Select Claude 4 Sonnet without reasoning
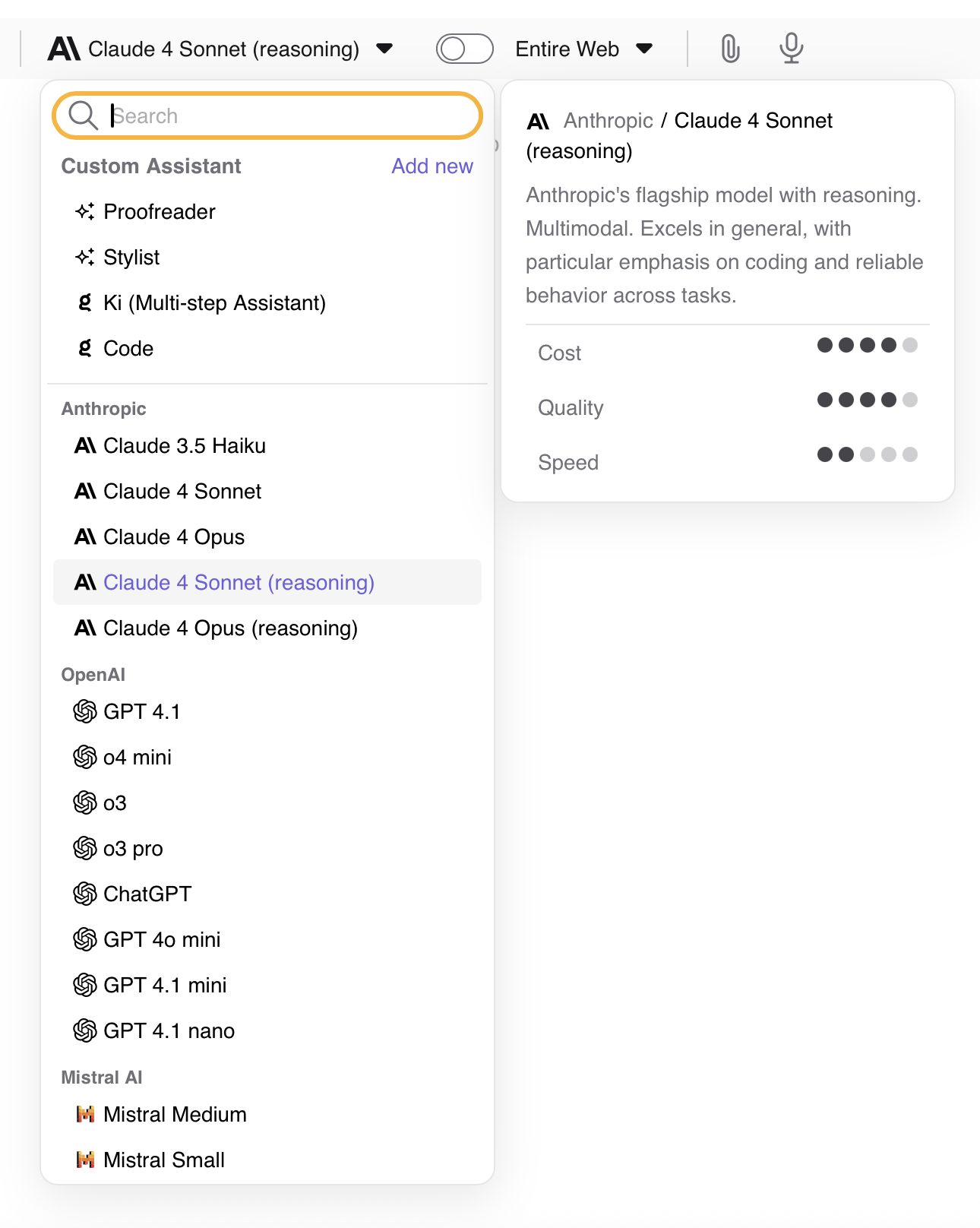The width and height of the screenshot is (980, 1228). point(182,492)
